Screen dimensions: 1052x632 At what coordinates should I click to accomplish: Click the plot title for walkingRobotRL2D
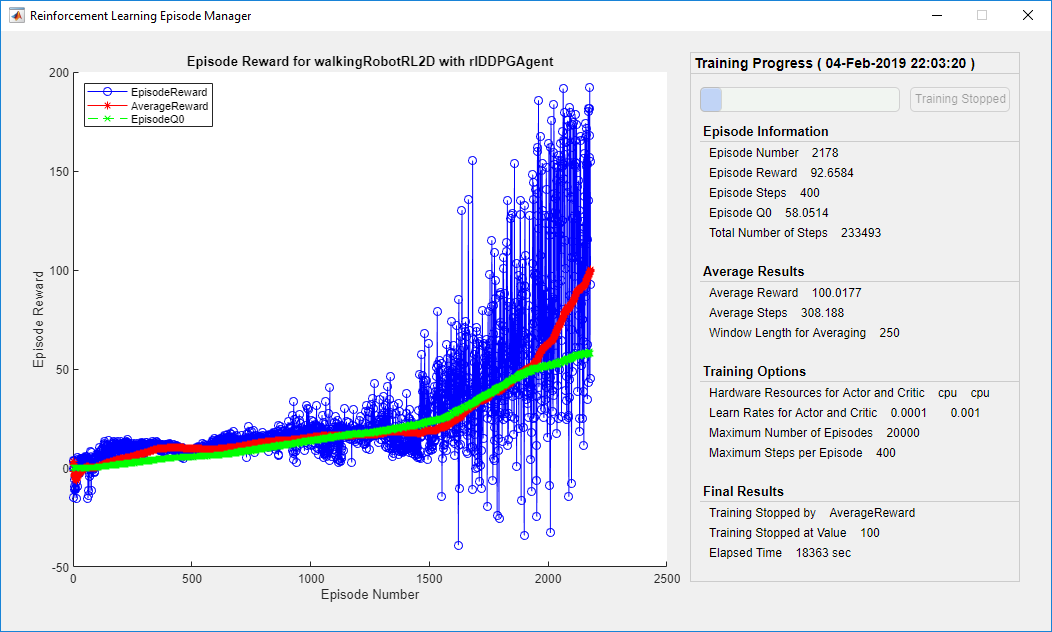point(370,62)
